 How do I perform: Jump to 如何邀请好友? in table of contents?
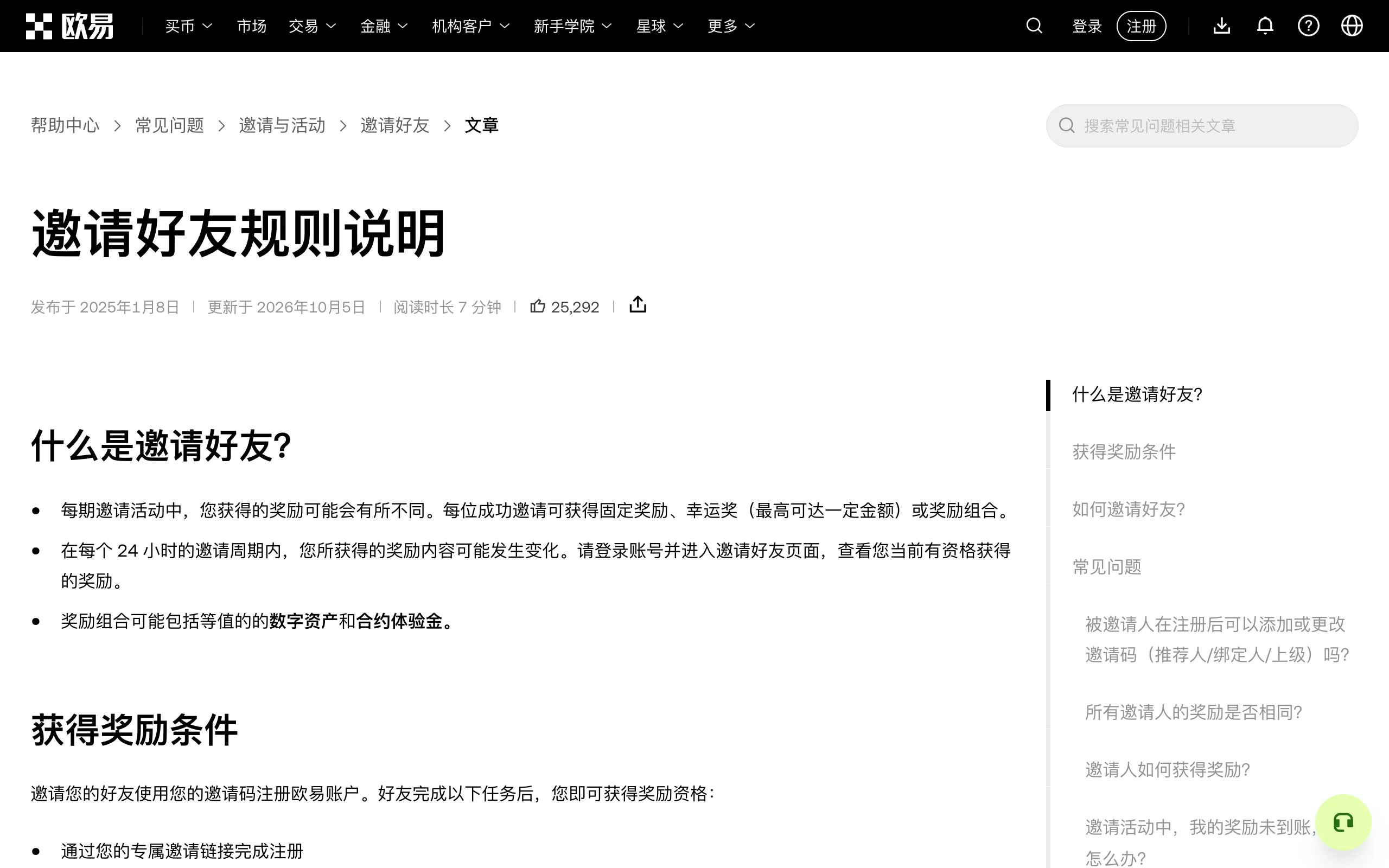click(1129, 509)
